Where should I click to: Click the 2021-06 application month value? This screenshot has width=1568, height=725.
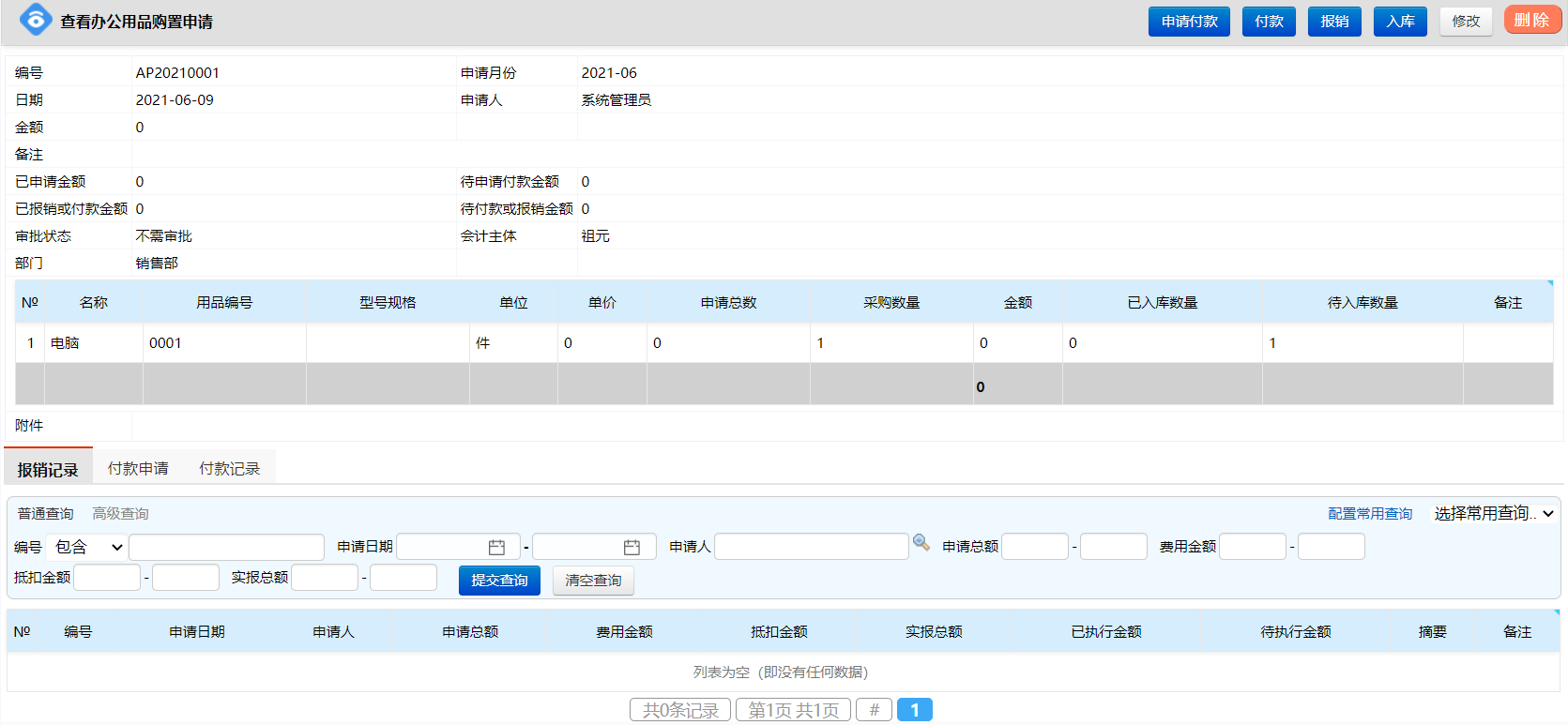609,72
